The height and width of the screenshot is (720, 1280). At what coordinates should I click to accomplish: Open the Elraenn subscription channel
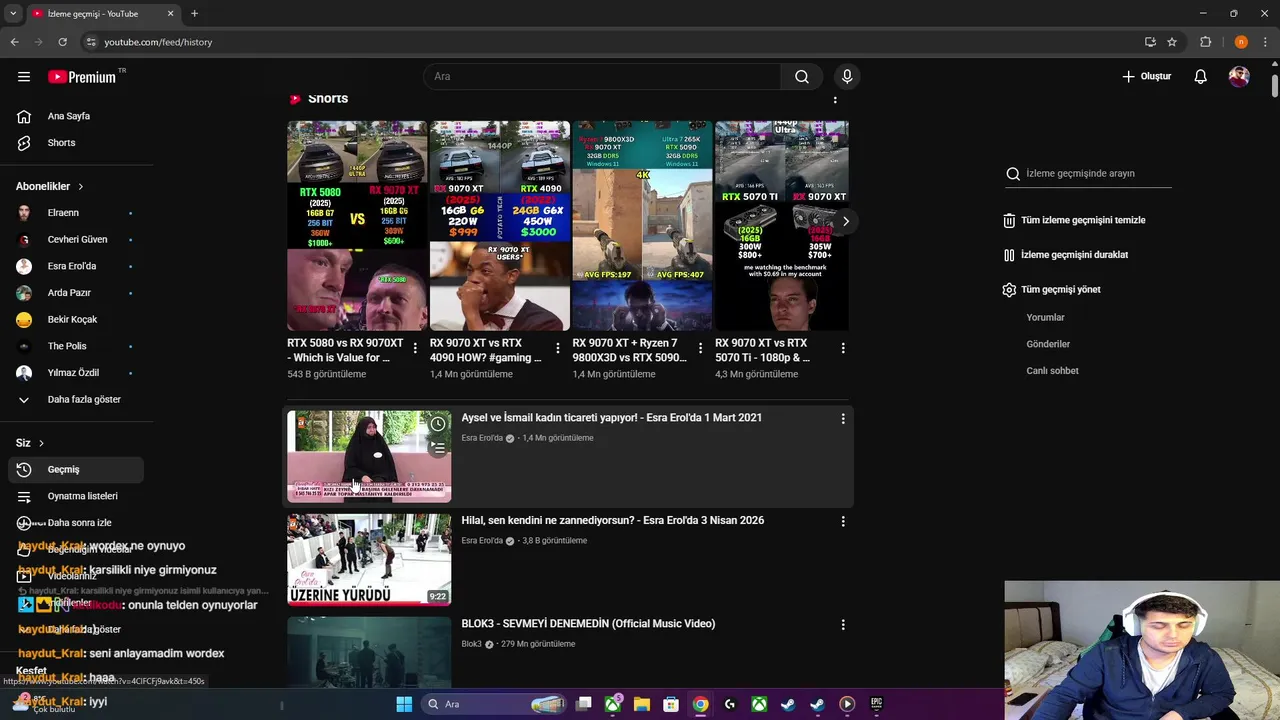pos(78,213)
